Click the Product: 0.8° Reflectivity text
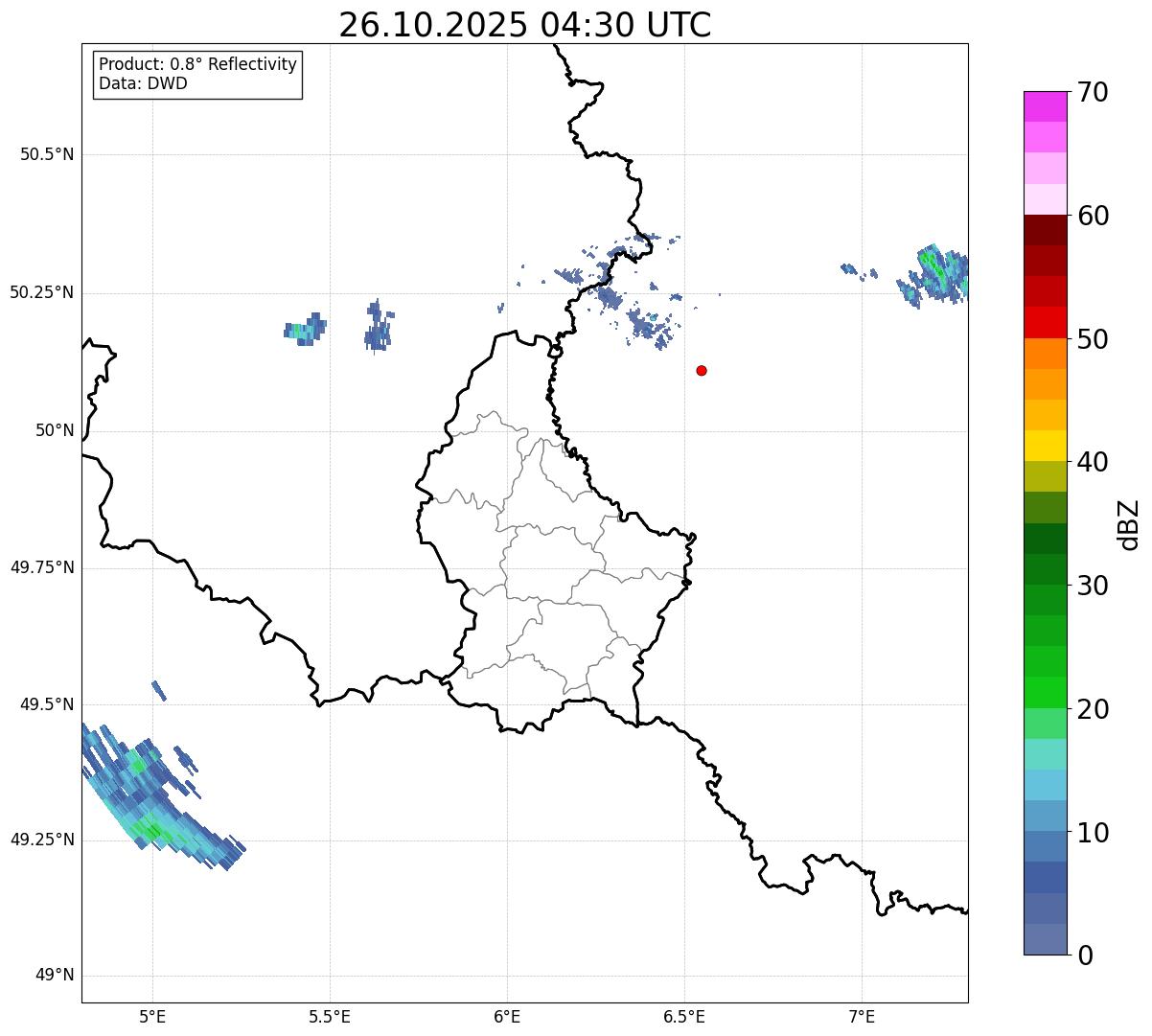This screenshot has width=1152, height=1036. click(197, 64)
